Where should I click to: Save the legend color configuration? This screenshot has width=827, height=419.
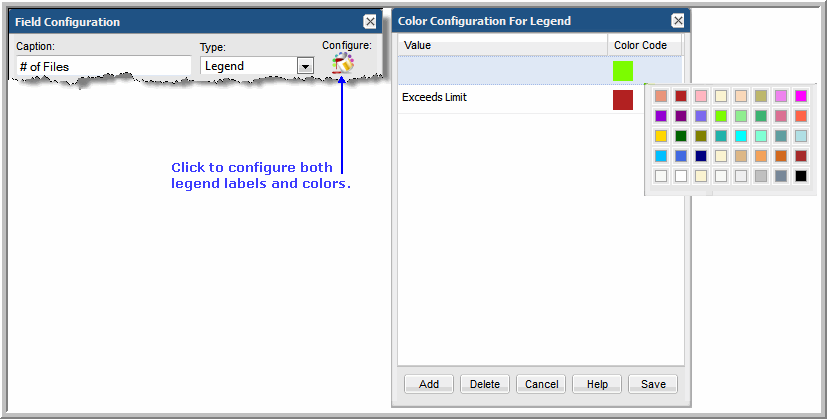pyautogui.click(x=653, y=384)
